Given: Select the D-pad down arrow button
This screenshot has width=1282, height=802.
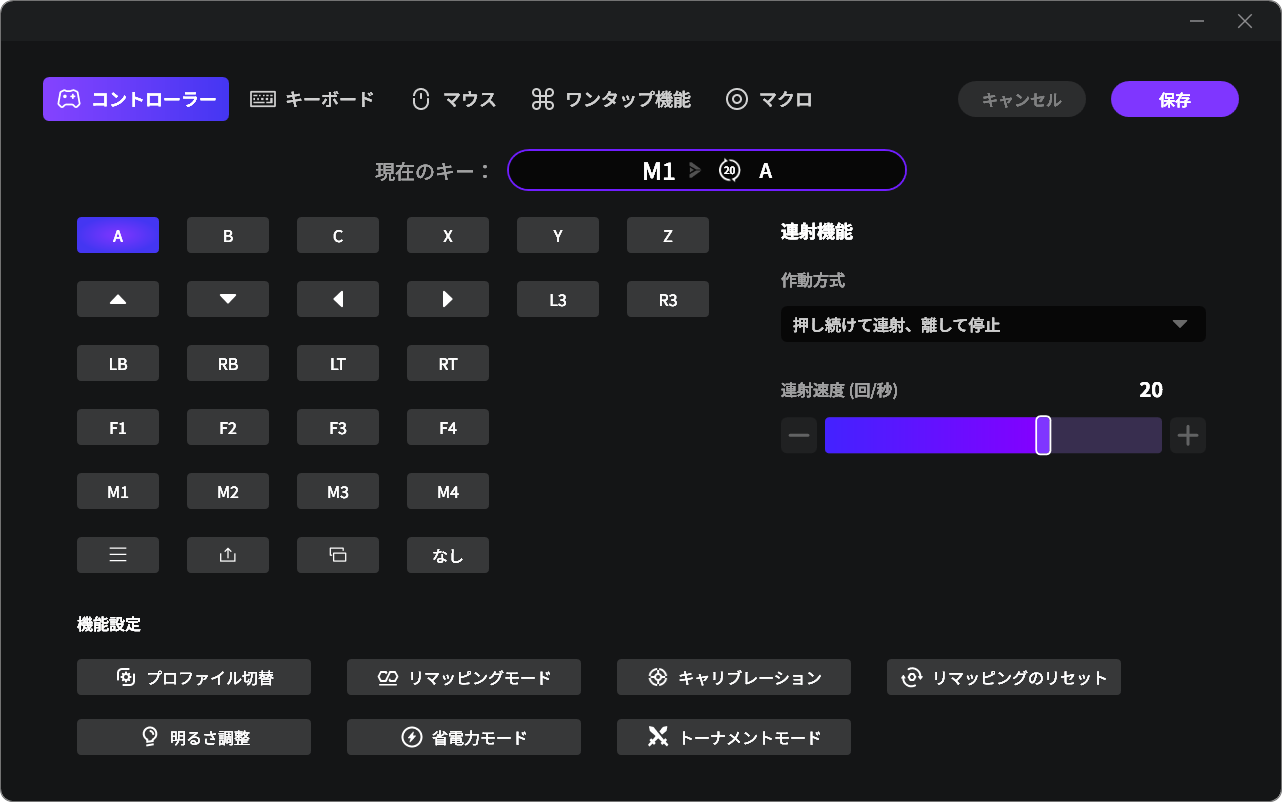Looking at the screenshot, I should coord(228,299).
